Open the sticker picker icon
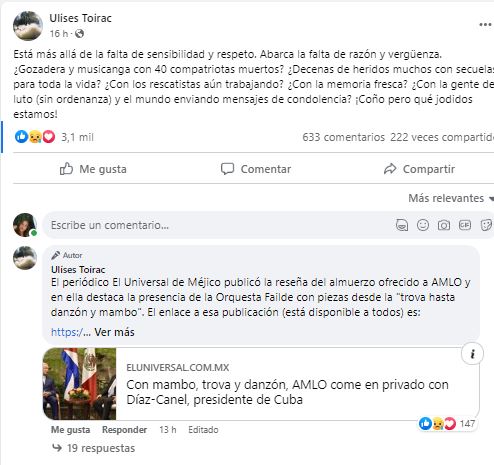 486,225
